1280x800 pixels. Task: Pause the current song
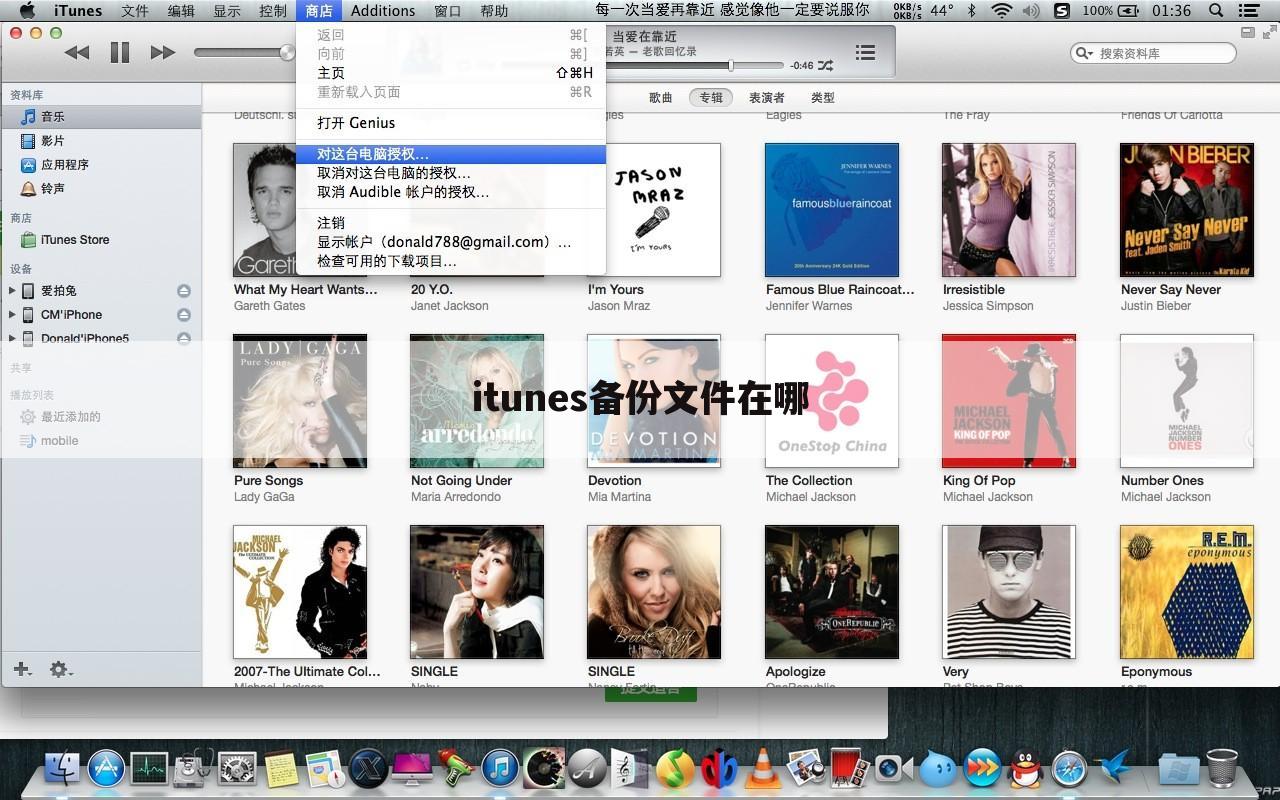pyautogui.click(x=120, y=52)
